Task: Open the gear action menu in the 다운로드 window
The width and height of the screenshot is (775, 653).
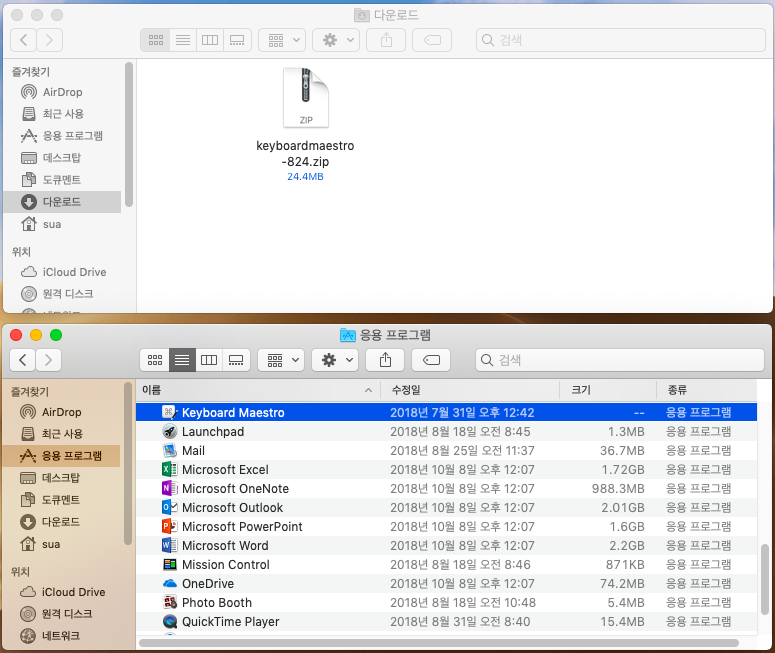Action: click(x=336, y=40)
